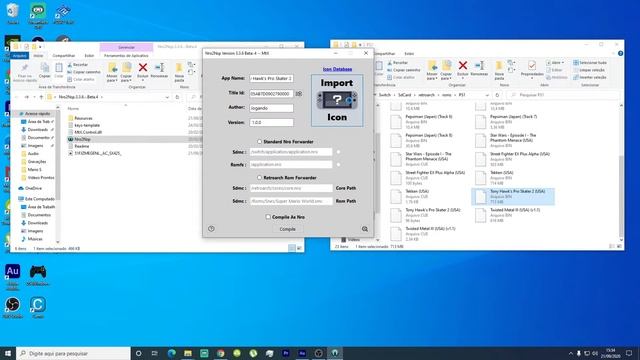Open Acesso rápido in left navigation pane
This screenshot has width=640, height=360.
37,113
